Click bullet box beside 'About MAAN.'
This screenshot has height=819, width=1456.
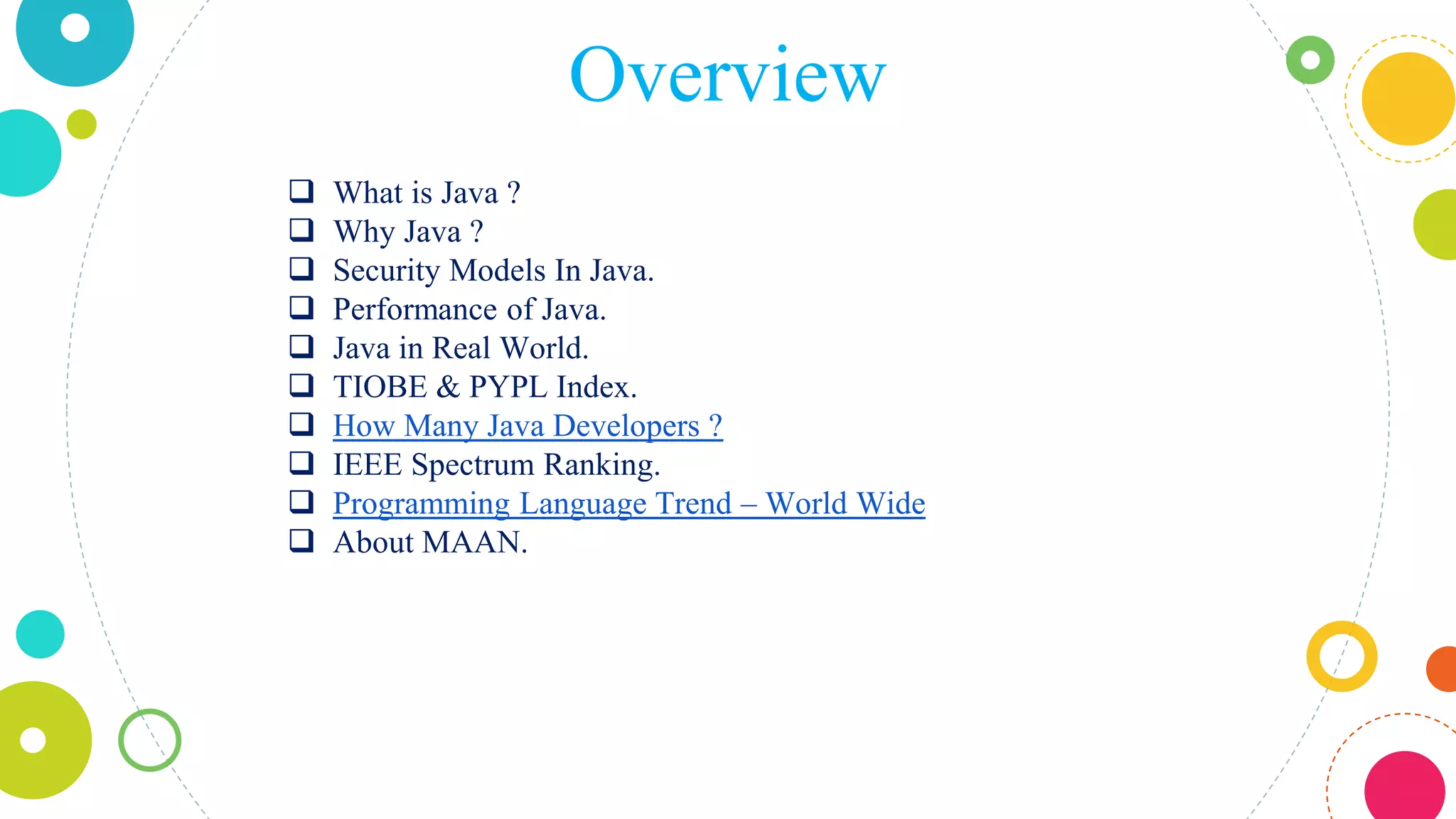coord(301,540)
